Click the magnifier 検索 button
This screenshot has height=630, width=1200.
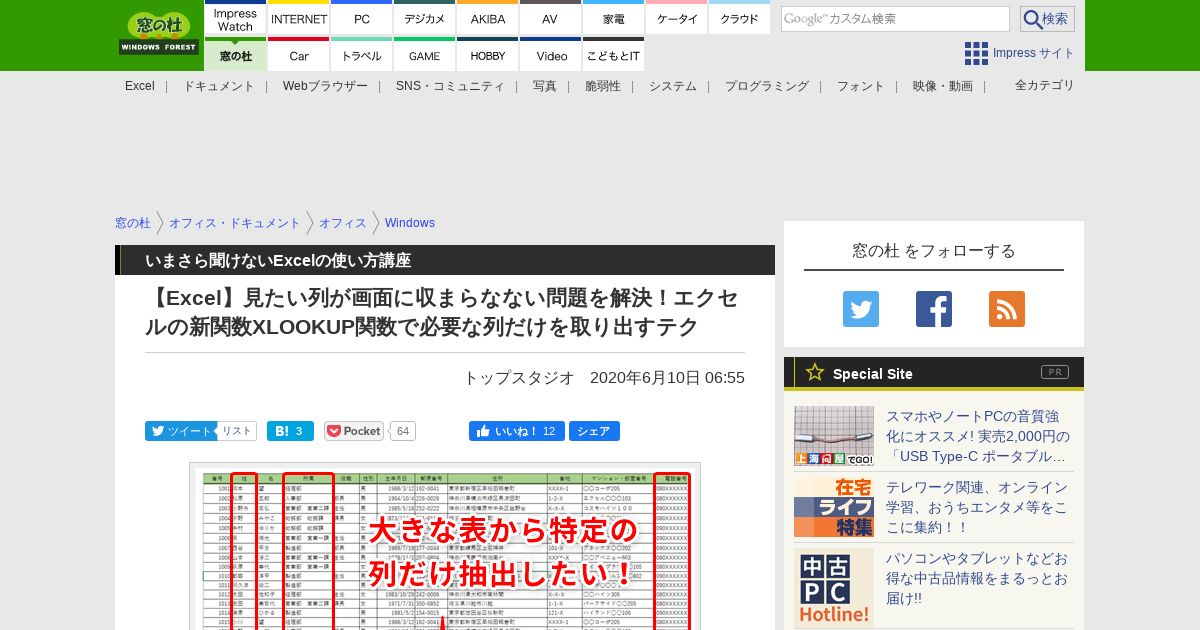(1047, 19)
